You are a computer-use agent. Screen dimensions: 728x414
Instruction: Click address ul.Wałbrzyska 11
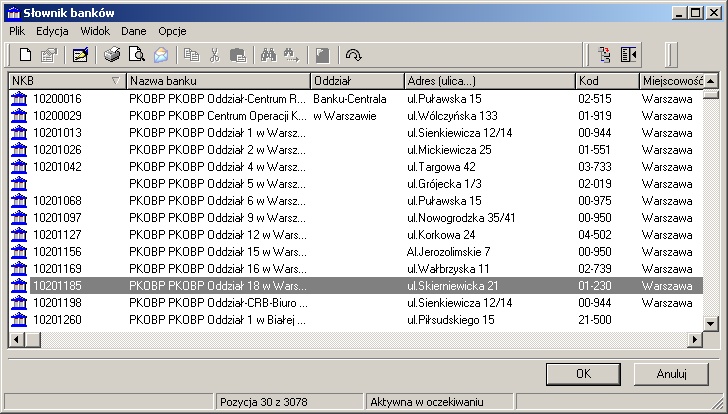[448, 269]
